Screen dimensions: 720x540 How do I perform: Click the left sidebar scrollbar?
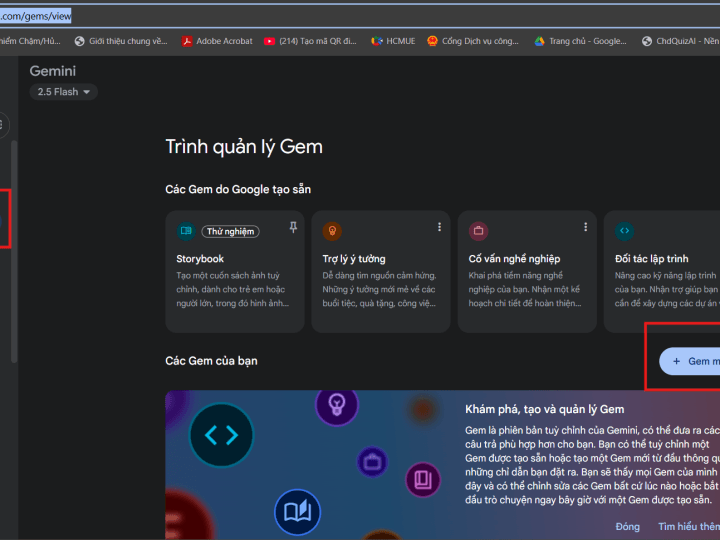click(14, 252)
